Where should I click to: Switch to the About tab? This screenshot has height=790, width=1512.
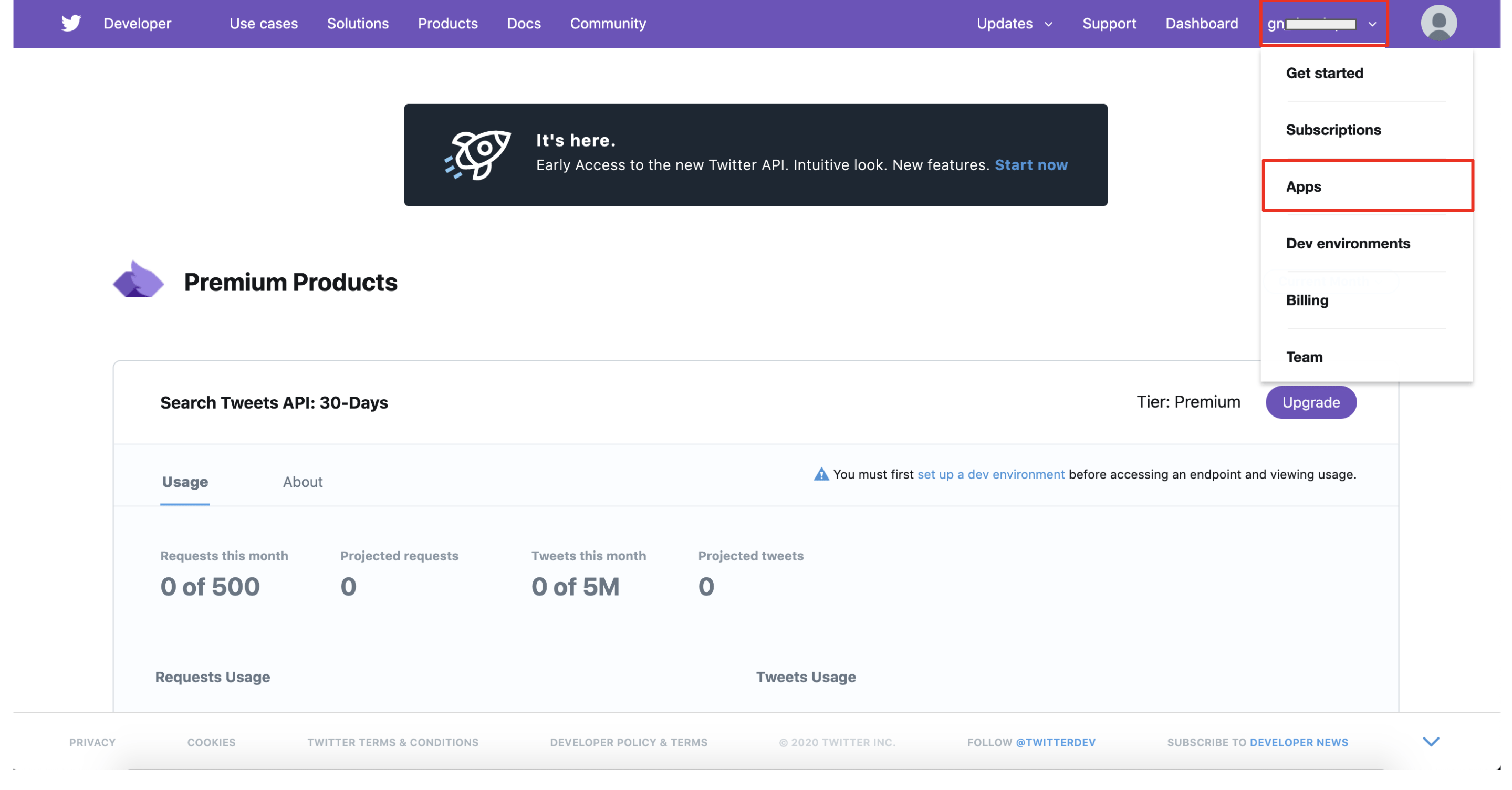click(x=303, y=482)
